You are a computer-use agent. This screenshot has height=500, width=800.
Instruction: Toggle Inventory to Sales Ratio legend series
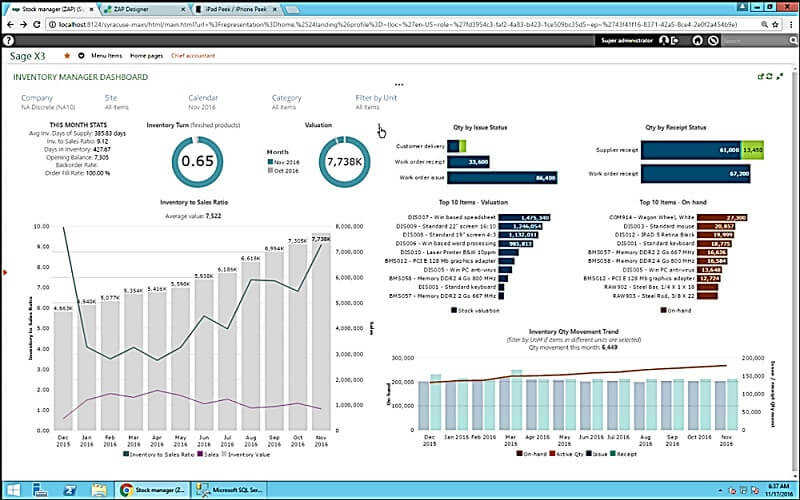point(158,453)
